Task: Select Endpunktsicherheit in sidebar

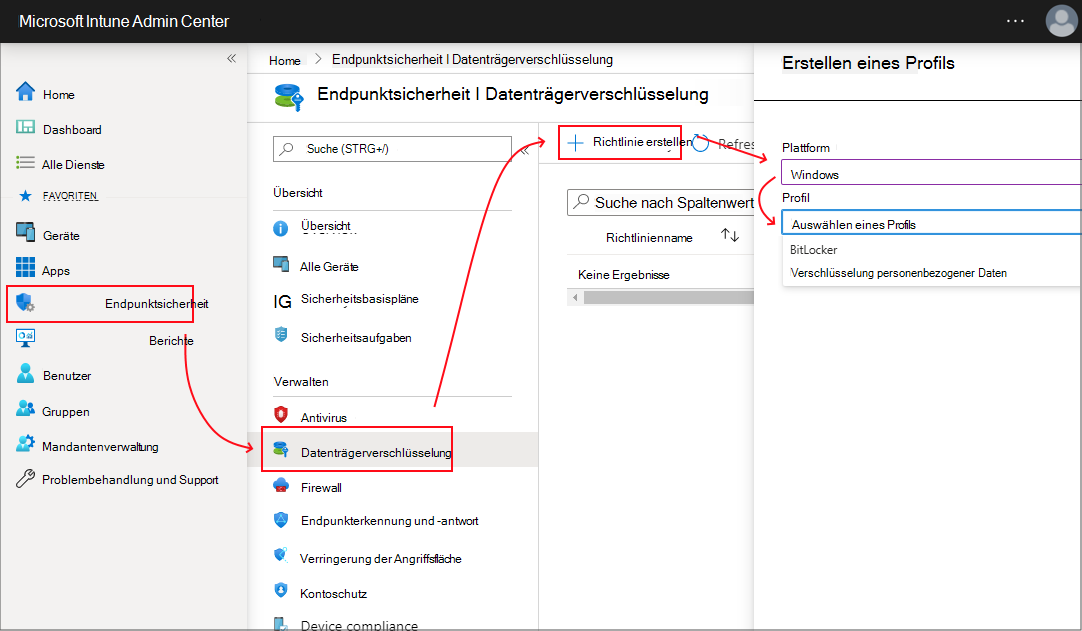Action: pyautogui.click(x=157, y=304)
